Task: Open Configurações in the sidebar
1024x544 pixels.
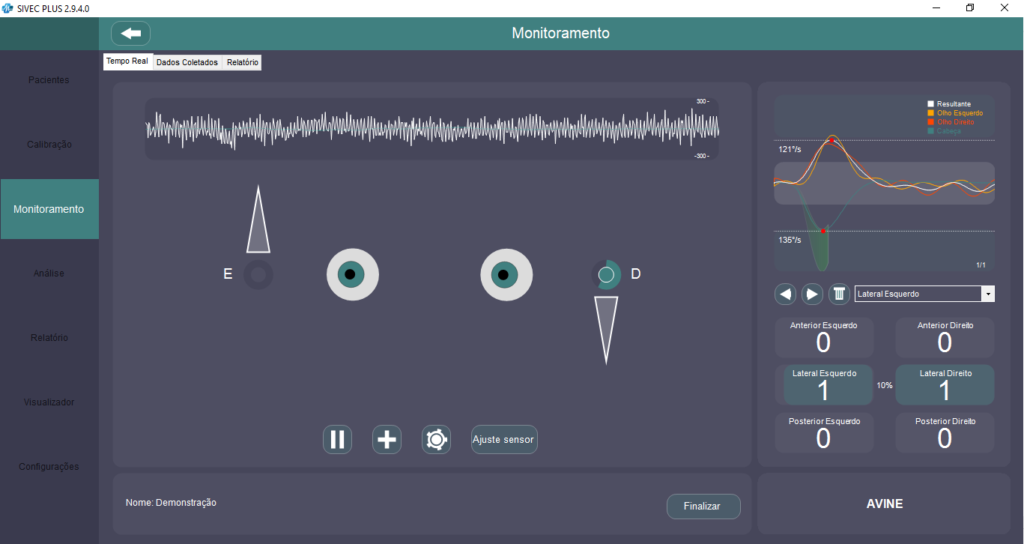Action: (49, 466)
